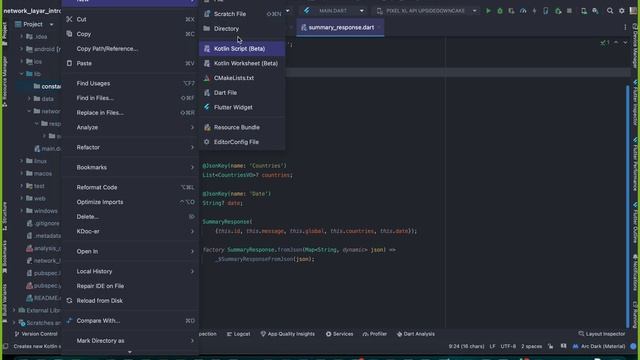Image resolution: width=640 pixels, height=360 pixels.
Task: Select Reload from Disk entry
Action: click(x=130, y=301)
